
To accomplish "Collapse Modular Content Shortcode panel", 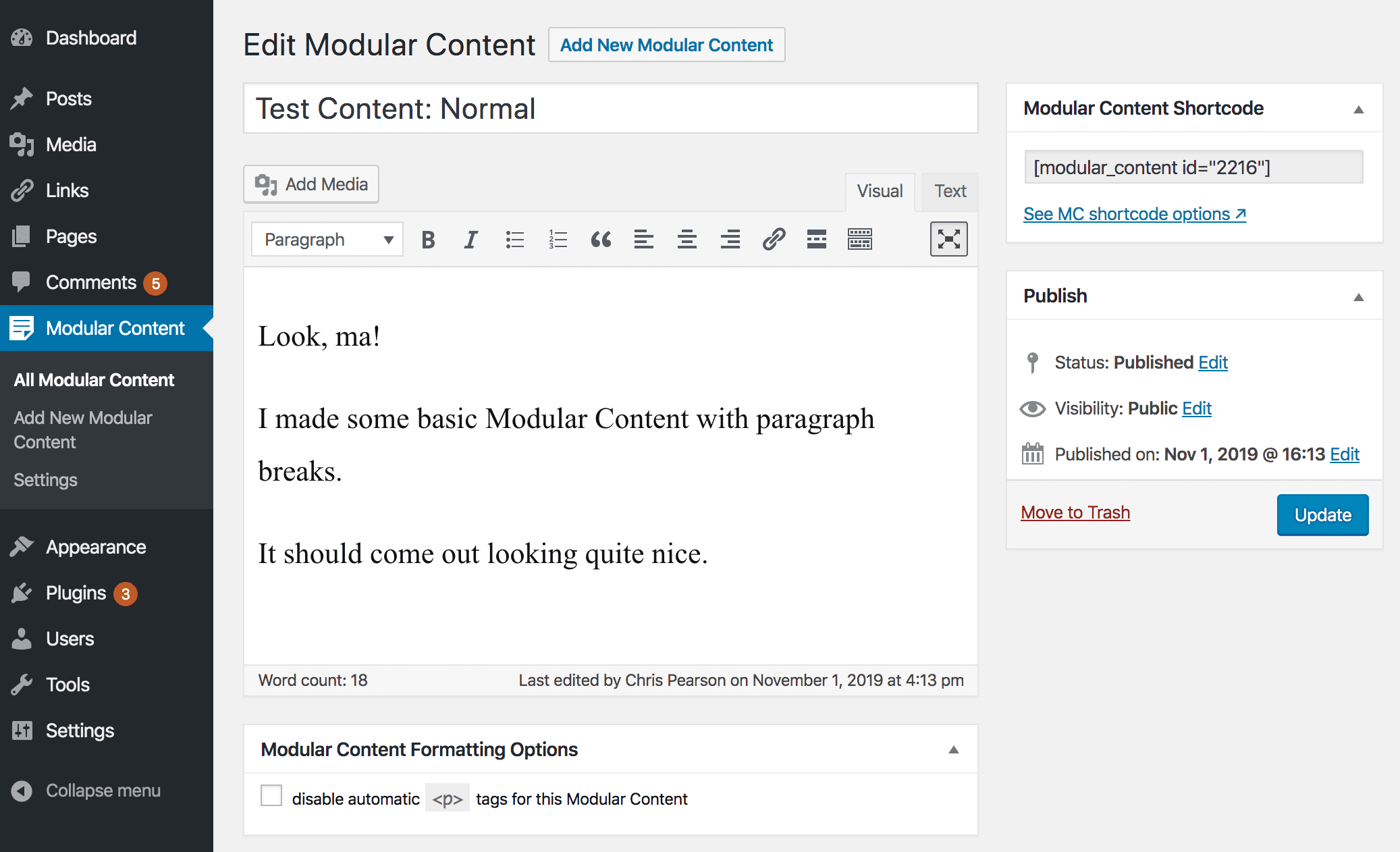I will (x=1359, y=109).
